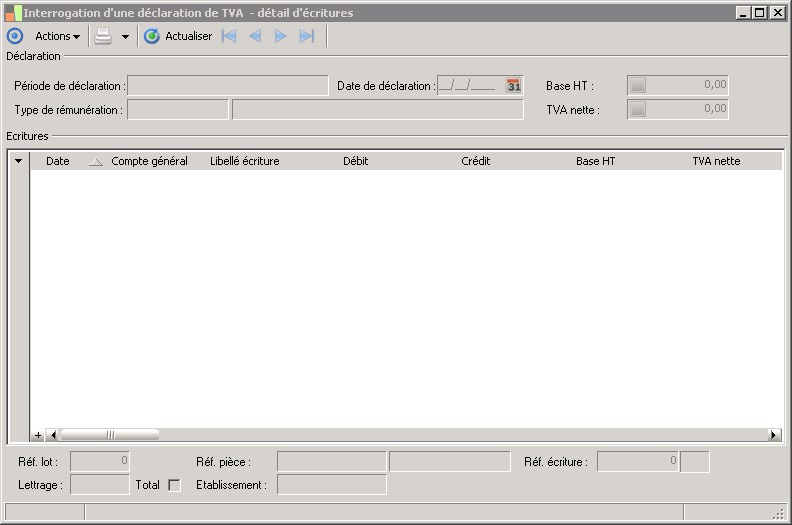The width and height of the screenshot is (792, 525).
Task: Click the Type de rémunération description field
Action: click(378, 110)
